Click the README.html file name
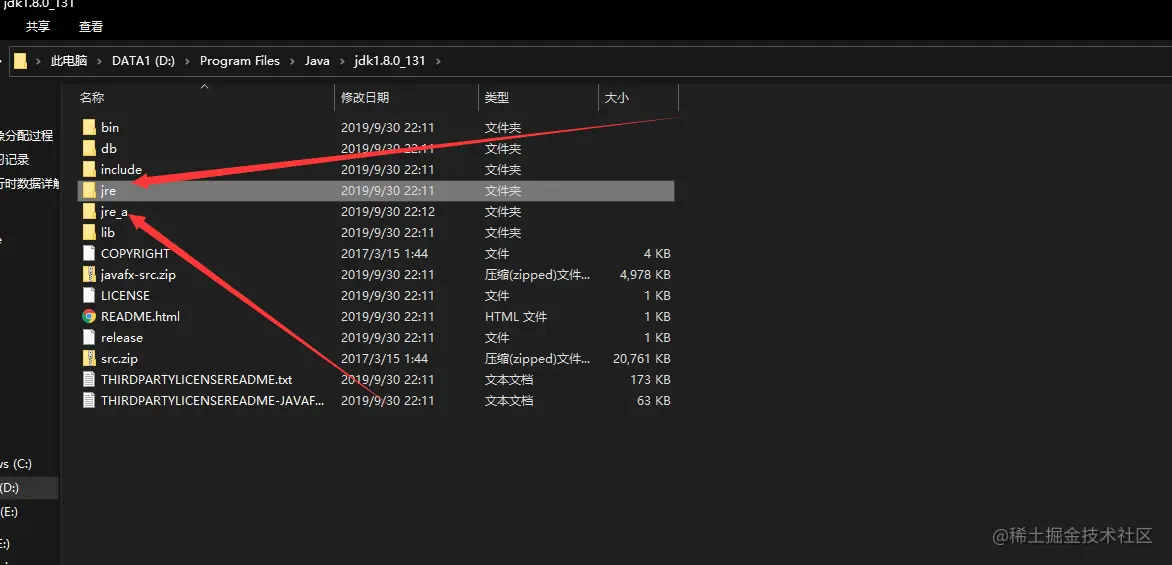The height and width of the screenshot is (565, 1172). pyautogui.click(x=141, y=316)
